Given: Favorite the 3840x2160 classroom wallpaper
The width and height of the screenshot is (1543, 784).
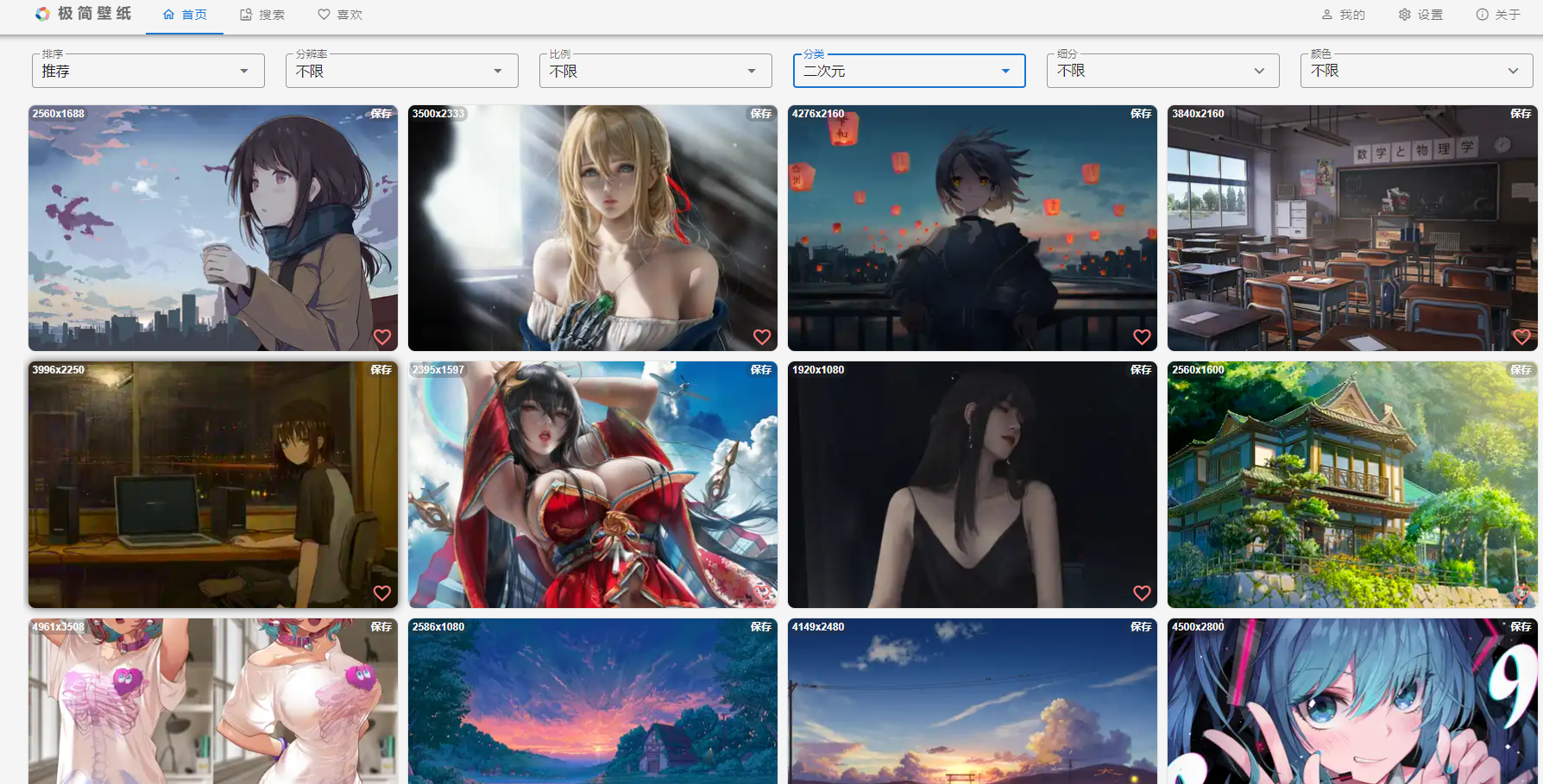Looking at the screenshot, I should 1521,337.
